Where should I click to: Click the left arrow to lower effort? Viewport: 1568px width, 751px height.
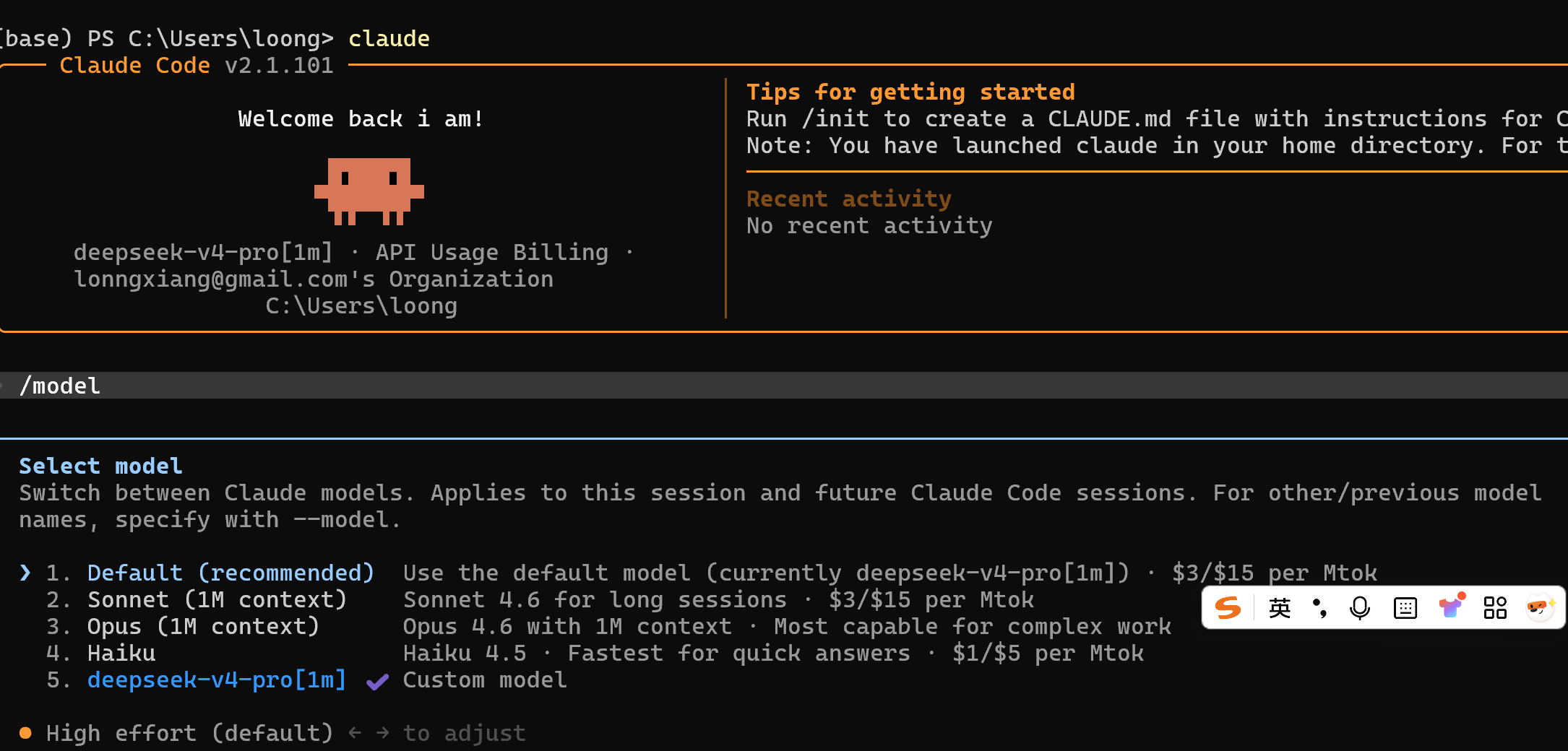355,733
